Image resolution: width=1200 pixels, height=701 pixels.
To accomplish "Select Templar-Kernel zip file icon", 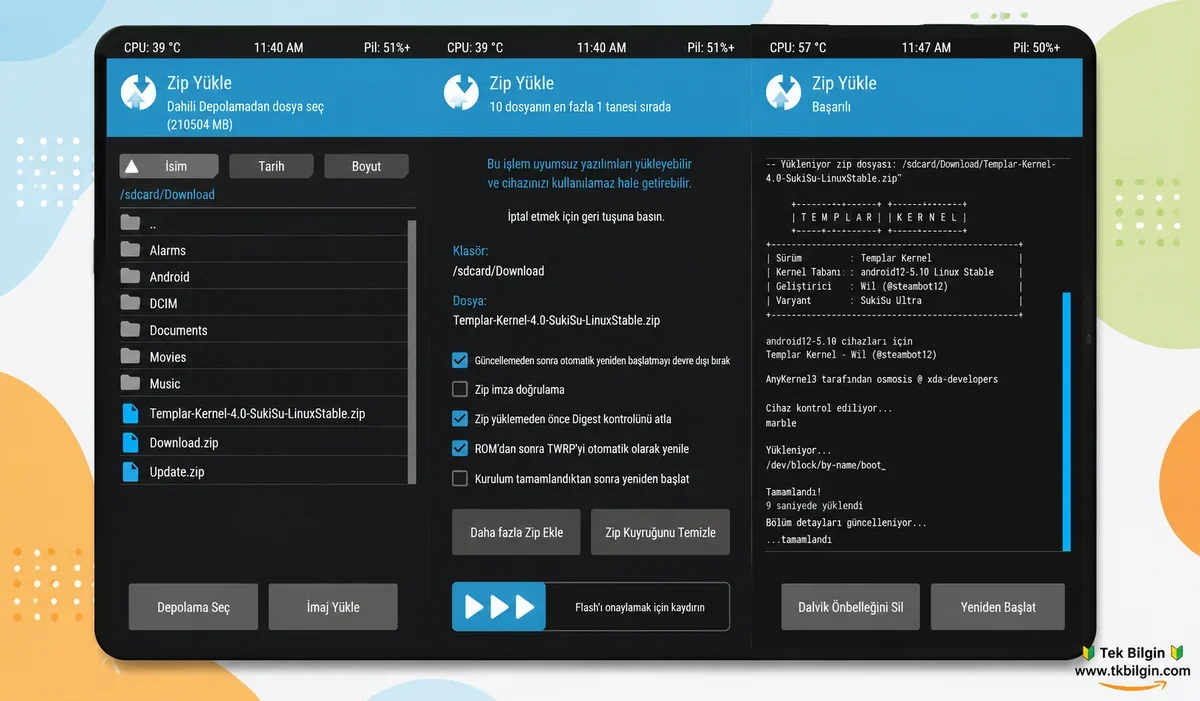I will point(130,413).
